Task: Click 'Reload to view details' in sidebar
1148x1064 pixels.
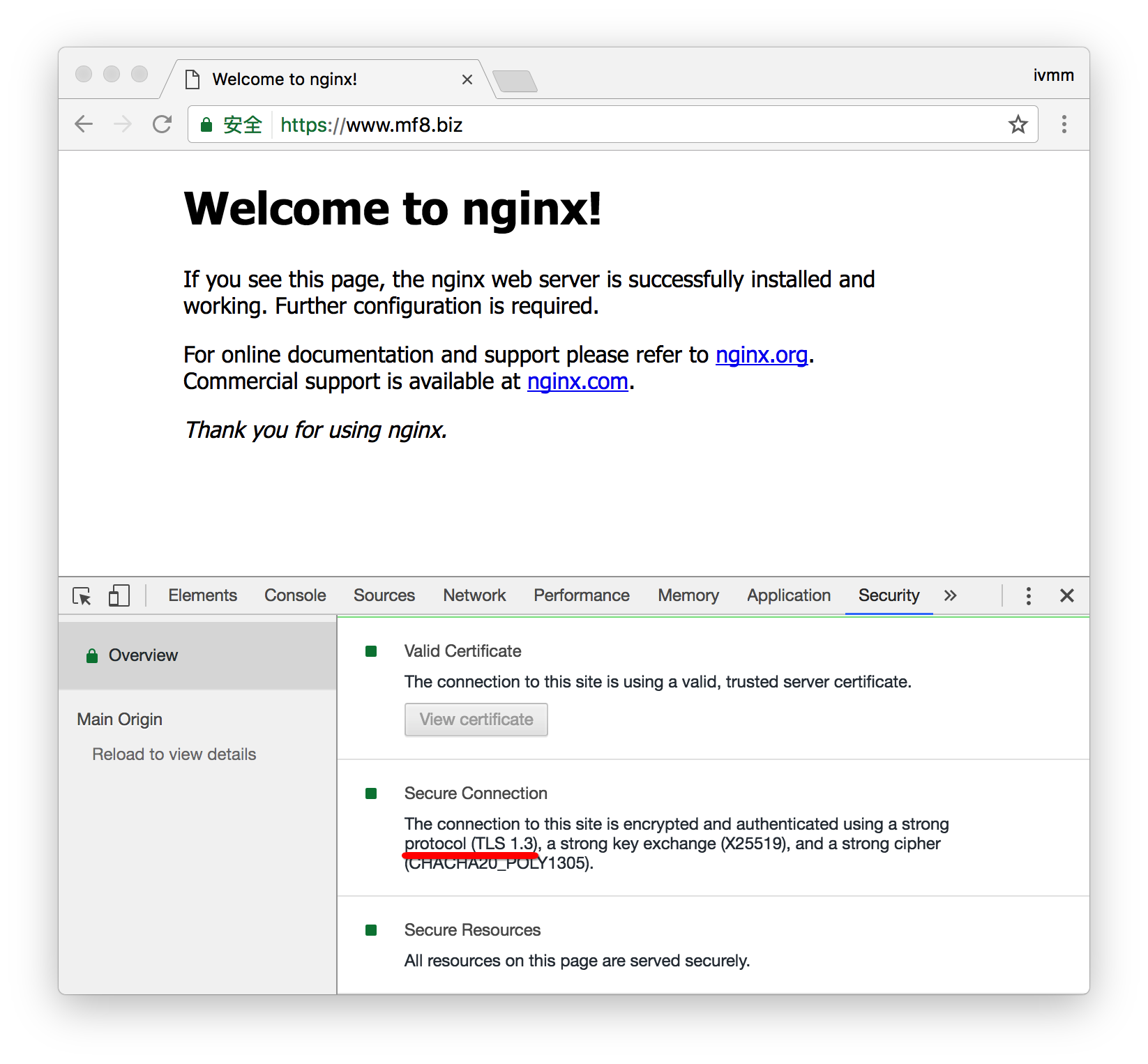Action: coord(174,754)
